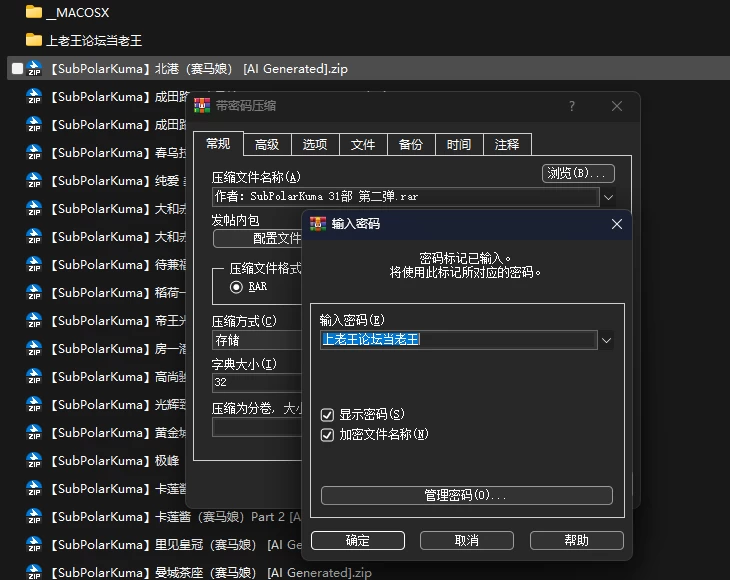Switch to the 常规 tab
This screenshot has width=730, height=580.
coord(218,143)
